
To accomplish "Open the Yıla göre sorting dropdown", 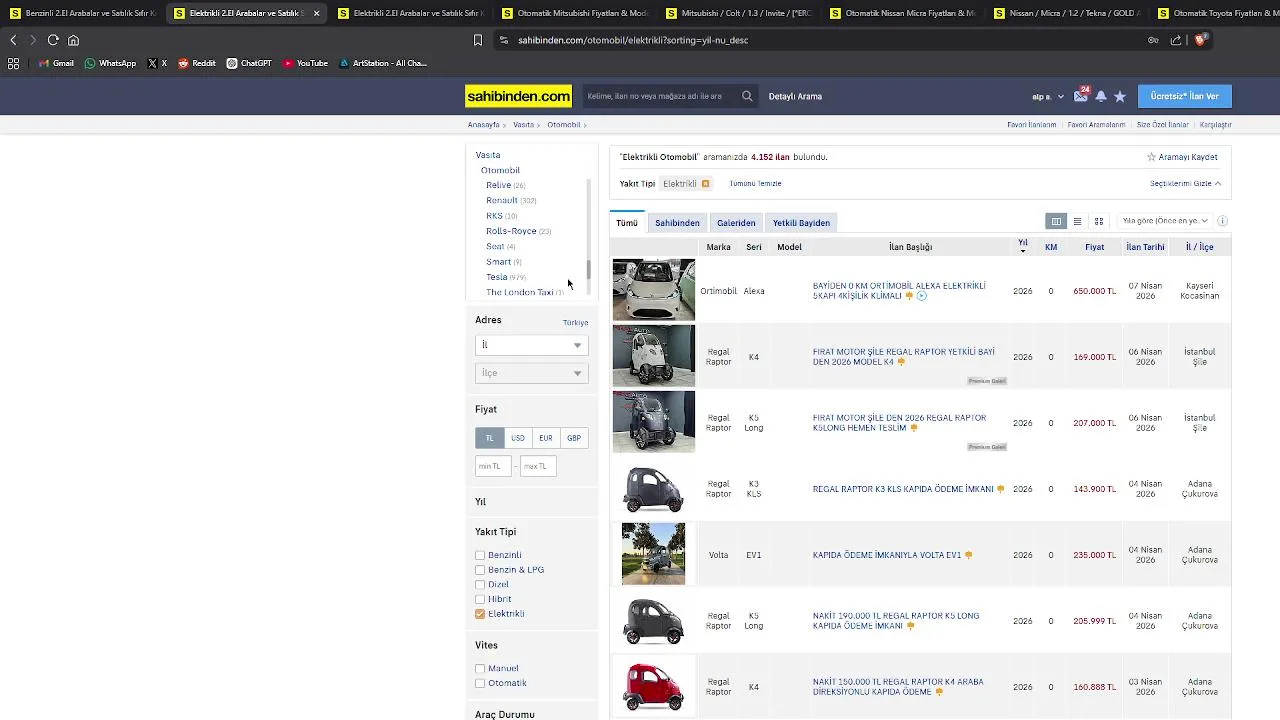I will [1165, 221].
